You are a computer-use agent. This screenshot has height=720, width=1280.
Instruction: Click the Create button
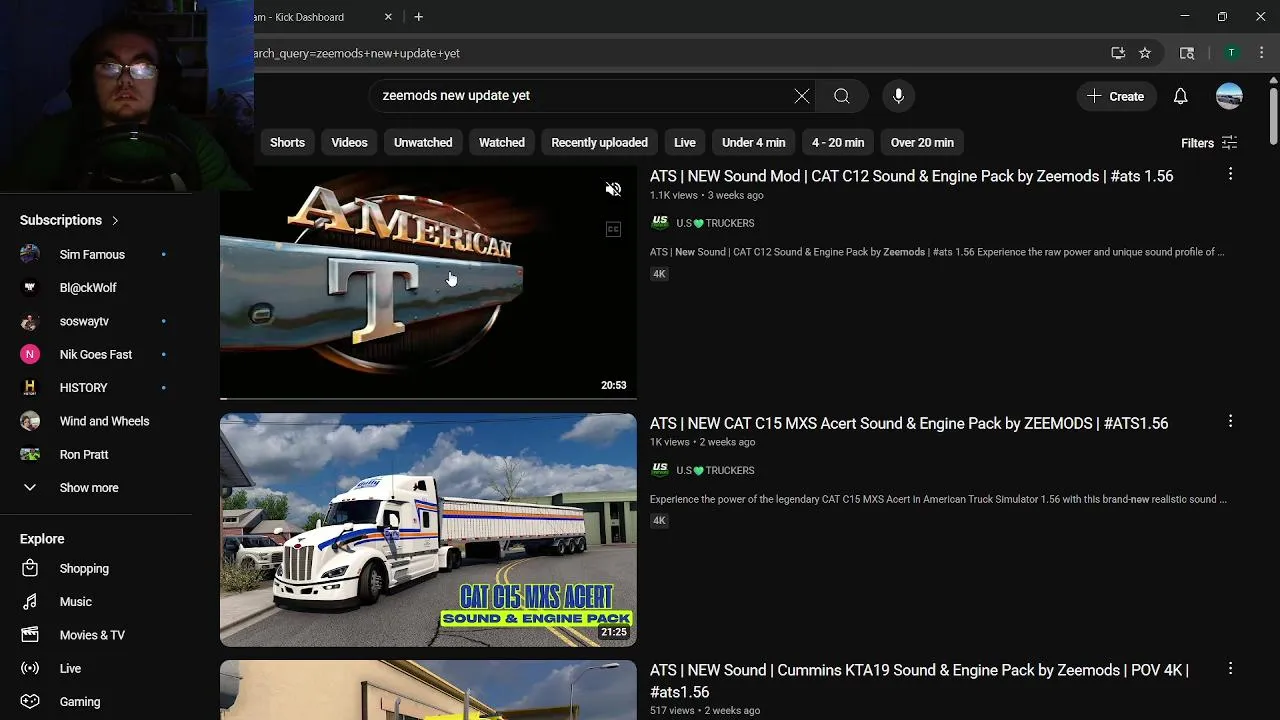(1116, 96)
